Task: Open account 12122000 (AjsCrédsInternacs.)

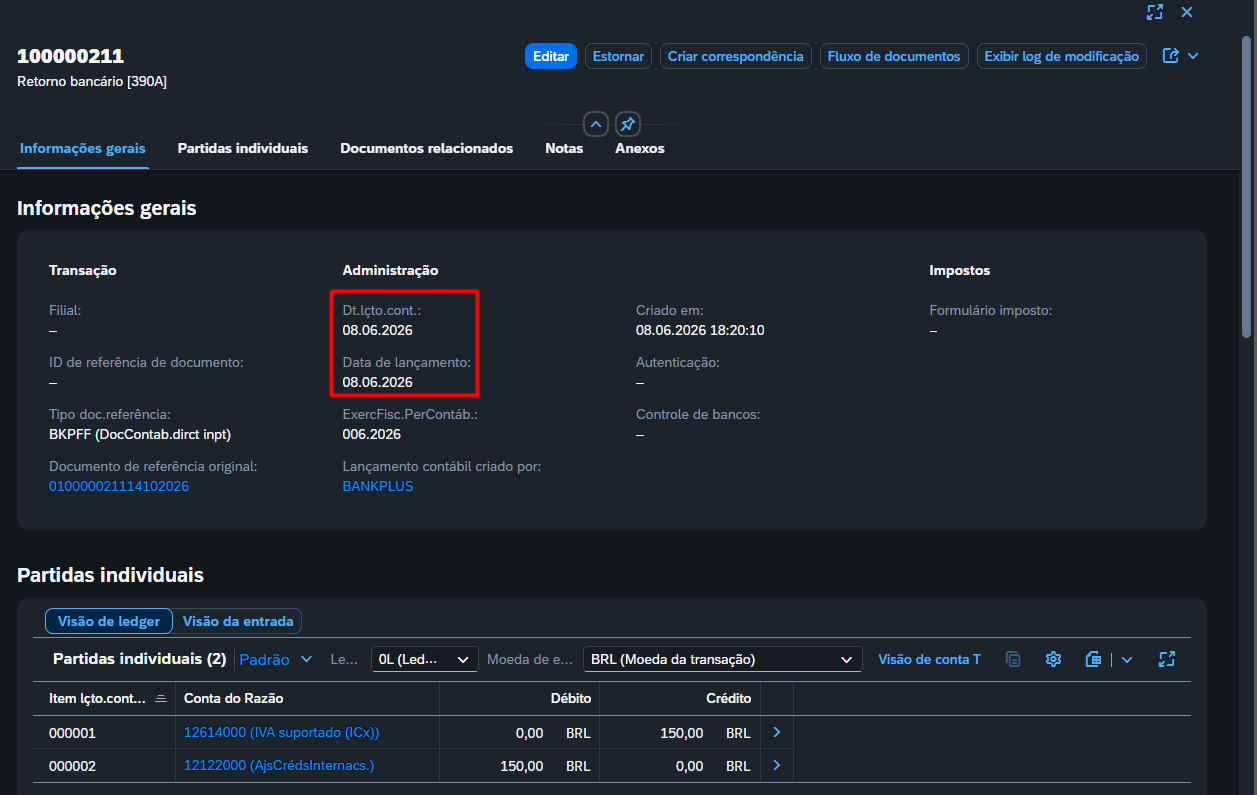Action: tap(279, 766)
